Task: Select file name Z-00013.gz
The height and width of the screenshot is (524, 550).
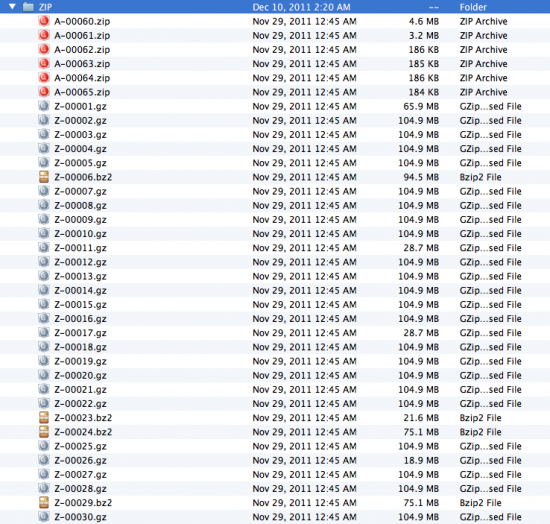Action: point(80,276)
